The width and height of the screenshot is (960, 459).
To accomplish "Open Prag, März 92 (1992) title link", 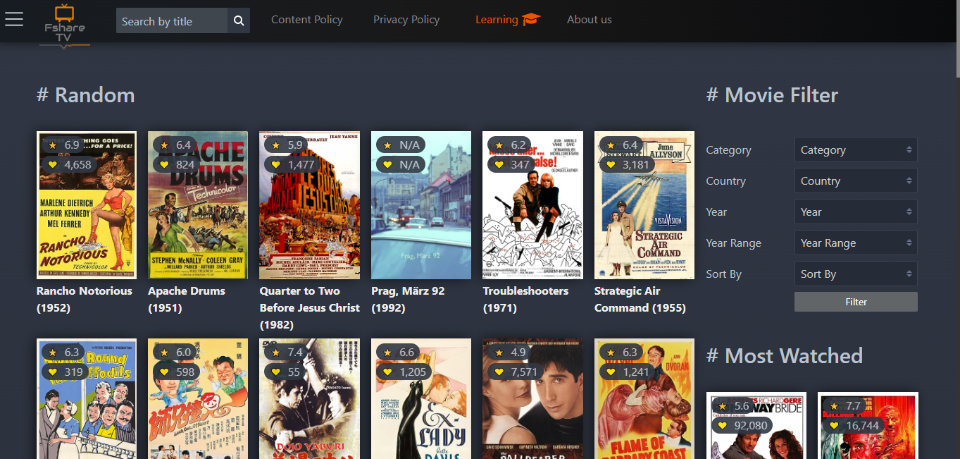I will pyautogui.click(x=408, y=299).
